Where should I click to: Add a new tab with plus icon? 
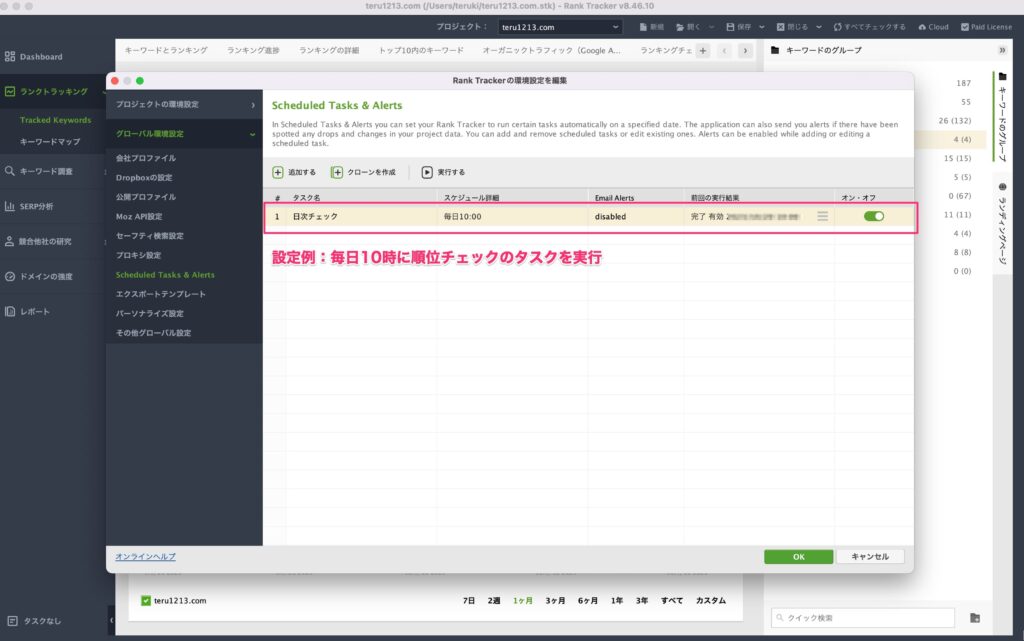pos(703,50)
